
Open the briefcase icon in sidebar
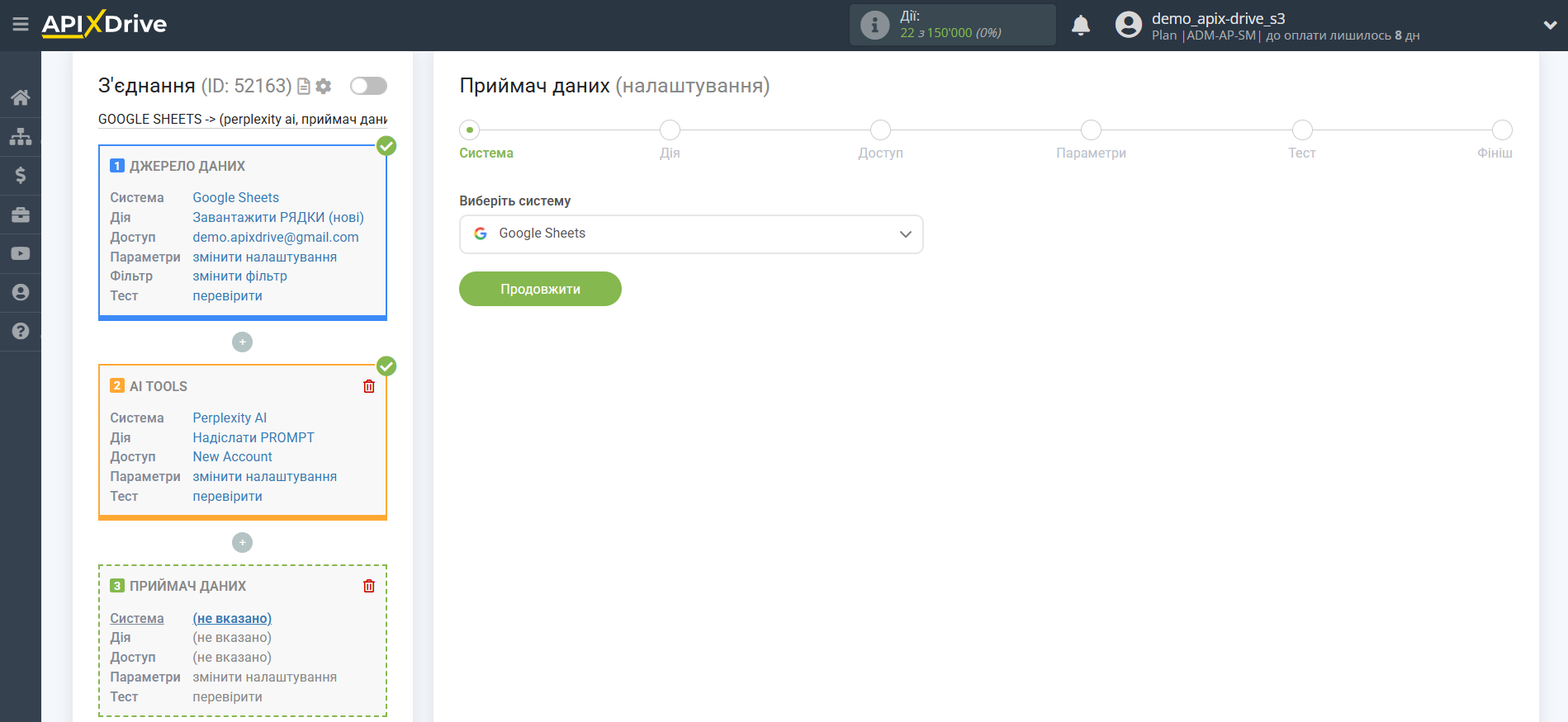click(x=21, y=215)
